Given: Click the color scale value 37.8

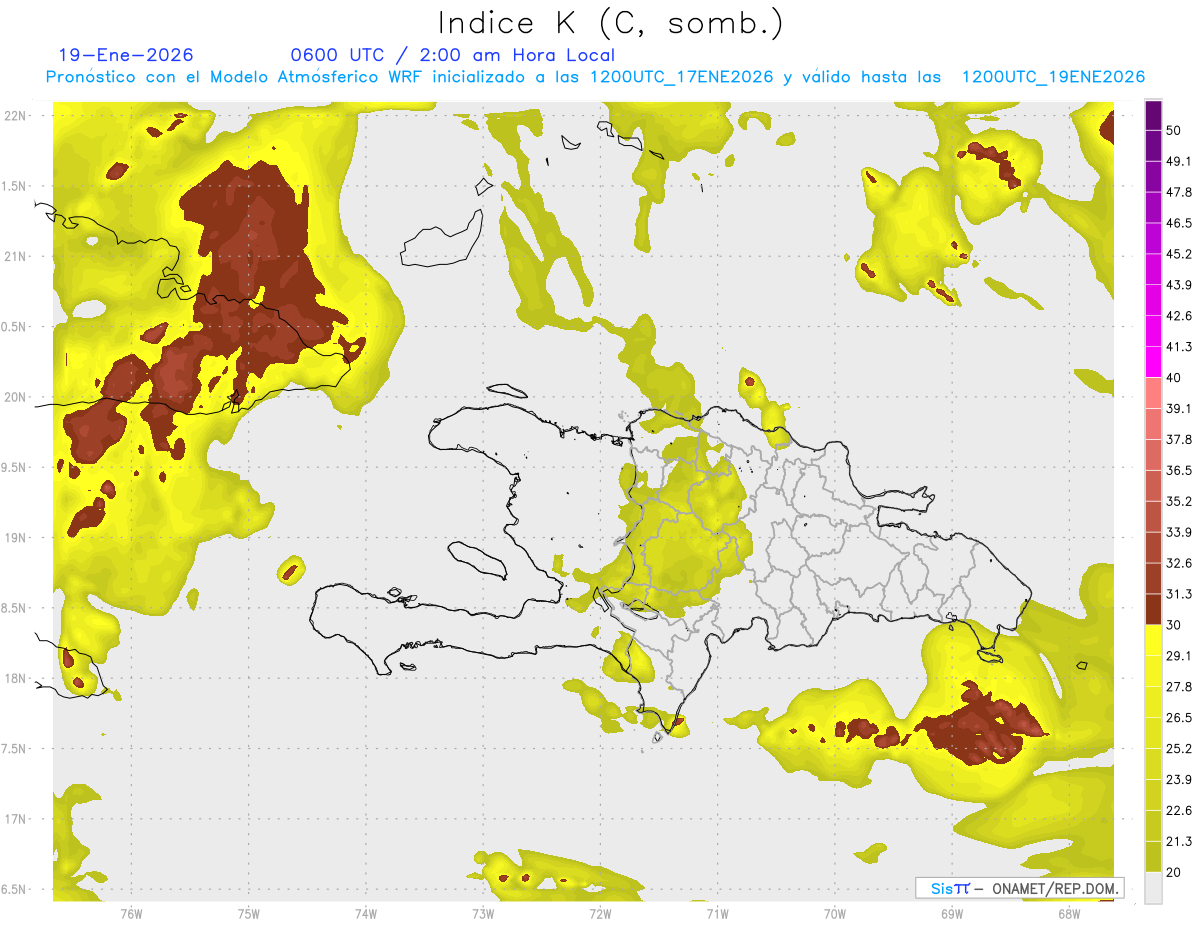Looking at the screenshot, I should pos(1179,439).
